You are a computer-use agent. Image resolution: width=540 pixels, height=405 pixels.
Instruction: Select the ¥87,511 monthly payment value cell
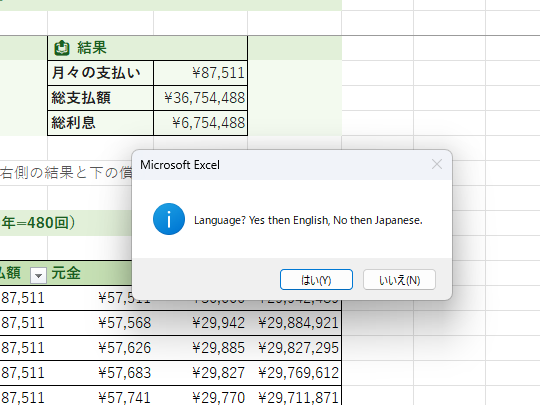click(x=200, y=73)
